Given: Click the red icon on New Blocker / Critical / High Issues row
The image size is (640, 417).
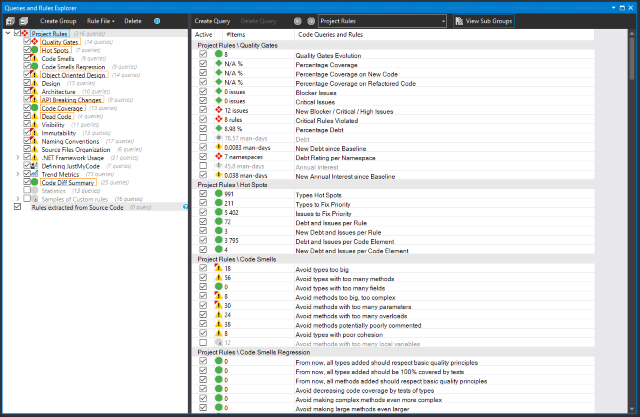Looking at the screenshot, I should click(x=219, y=110).
